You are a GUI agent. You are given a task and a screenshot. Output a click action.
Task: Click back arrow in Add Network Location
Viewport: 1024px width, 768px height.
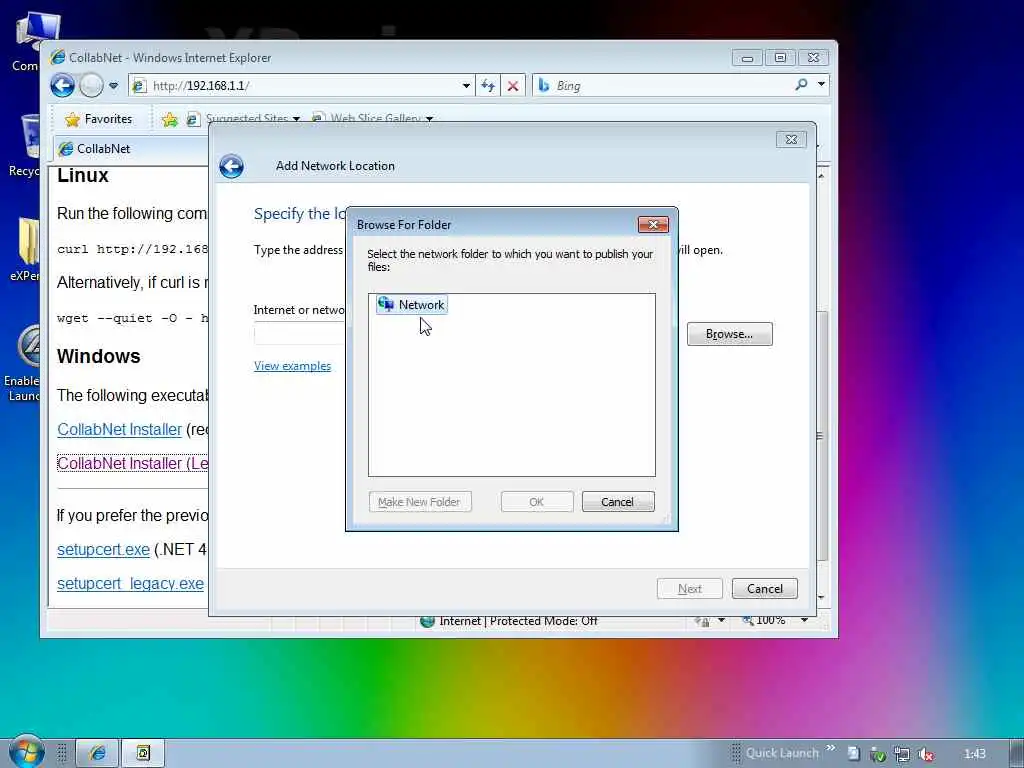231,166
